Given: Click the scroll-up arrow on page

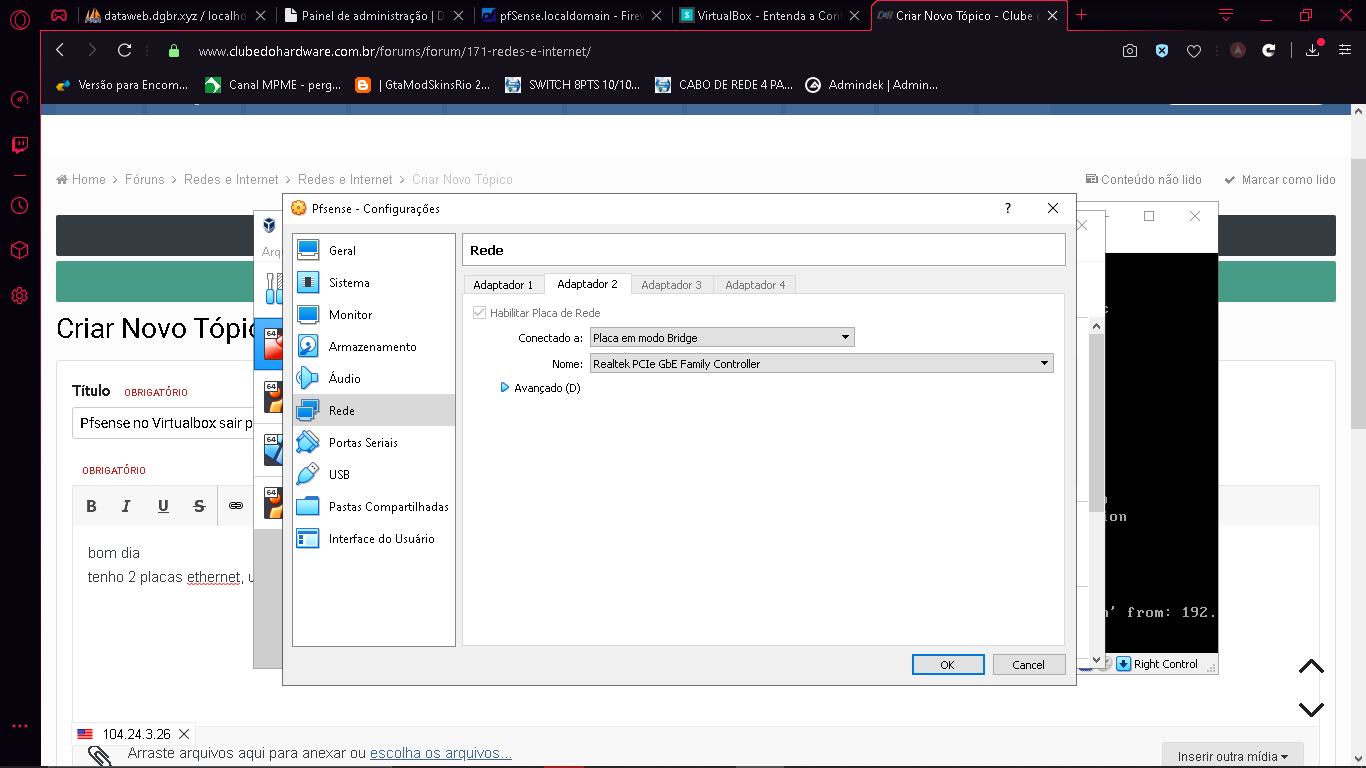Looking at the screenshot, I should pyautogui.click(x=1311, y=667).
